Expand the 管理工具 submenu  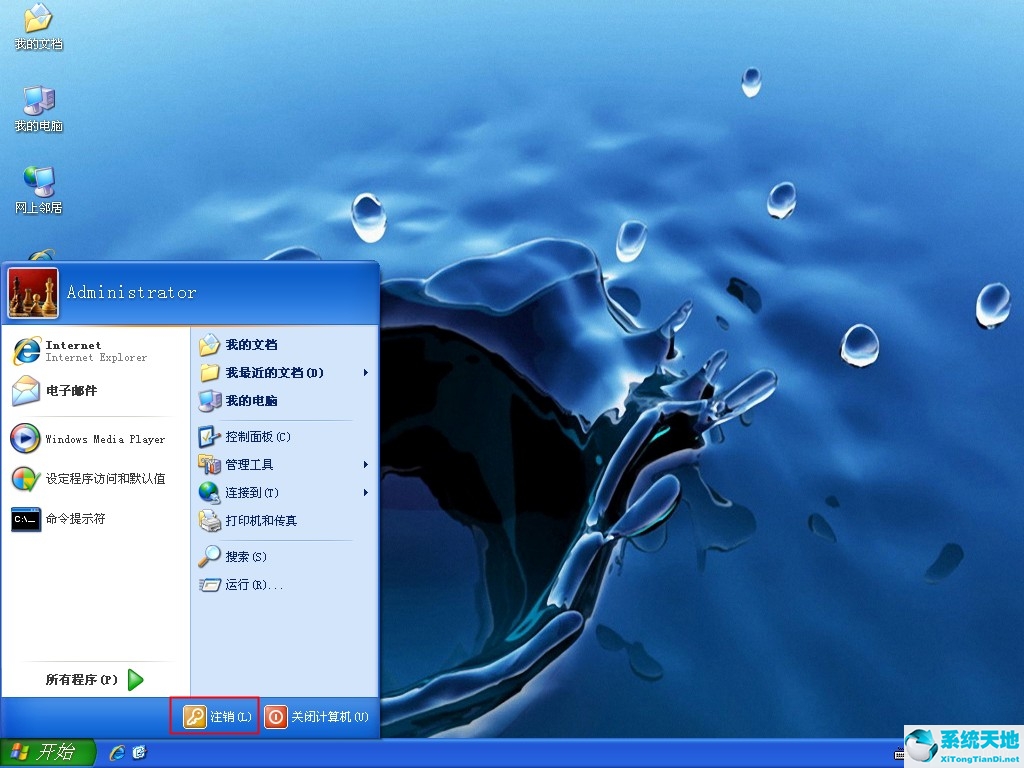(285, 464)
